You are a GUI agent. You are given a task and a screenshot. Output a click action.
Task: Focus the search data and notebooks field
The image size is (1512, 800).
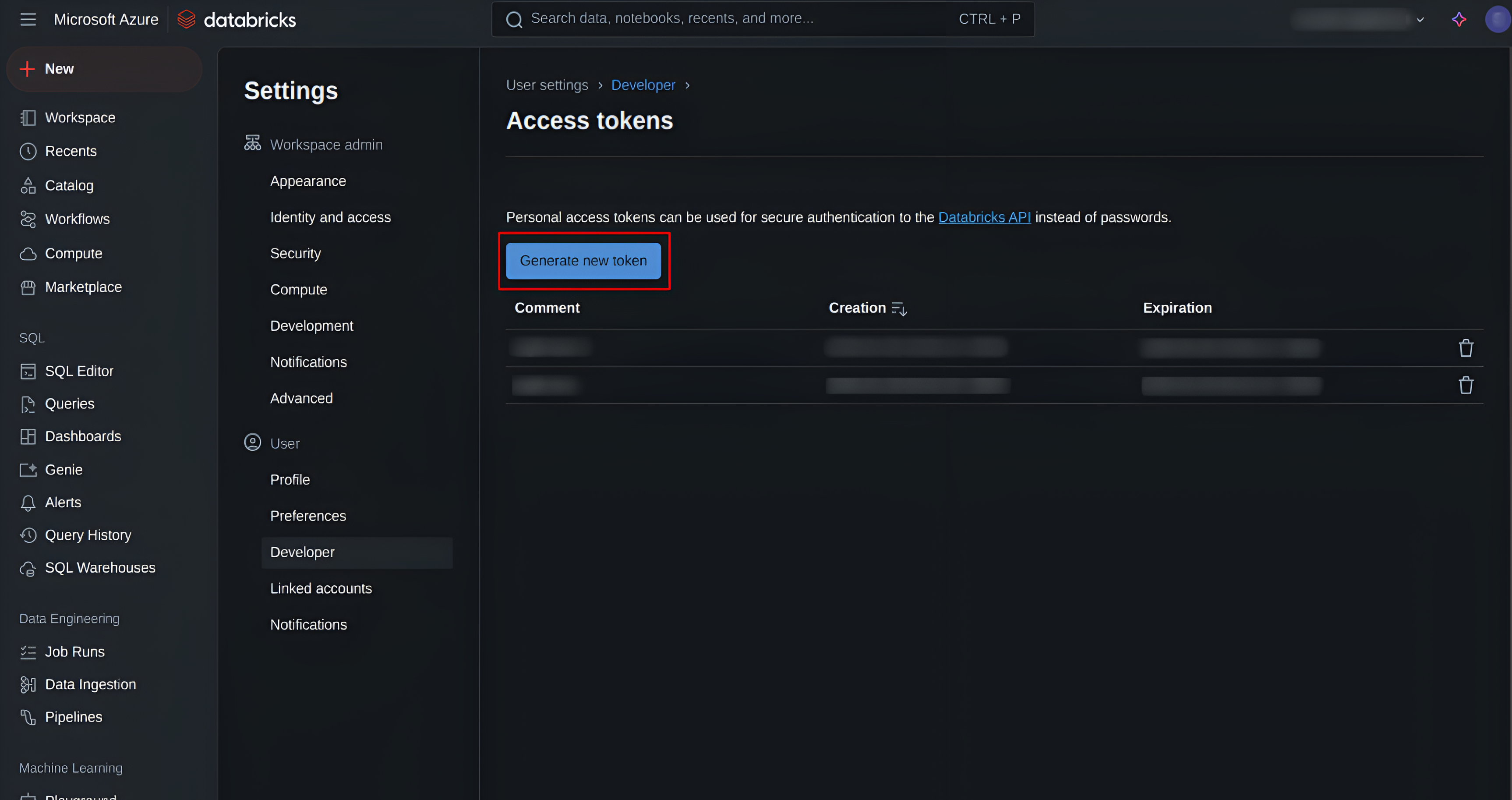763,19
